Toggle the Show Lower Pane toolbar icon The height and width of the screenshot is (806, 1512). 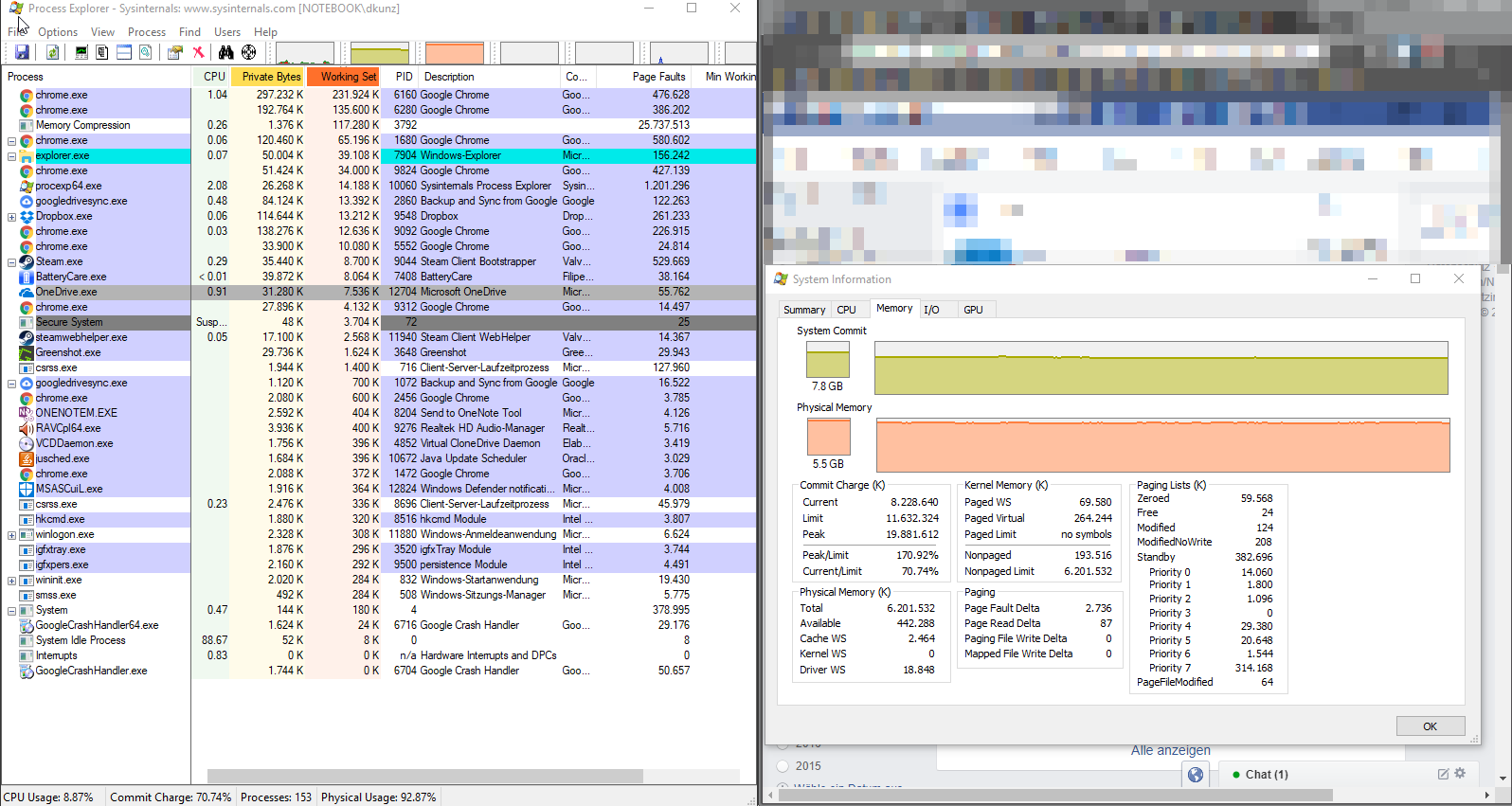click(x=124, y=53)
